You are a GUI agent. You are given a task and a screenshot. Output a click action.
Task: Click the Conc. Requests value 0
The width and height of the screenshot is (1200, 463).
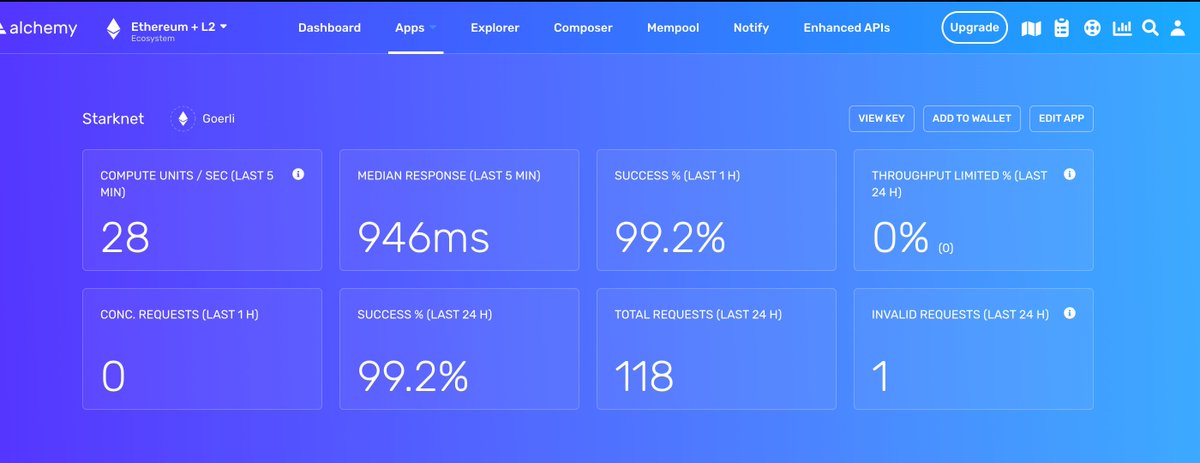pyautogui.click(x=113, y=377)
